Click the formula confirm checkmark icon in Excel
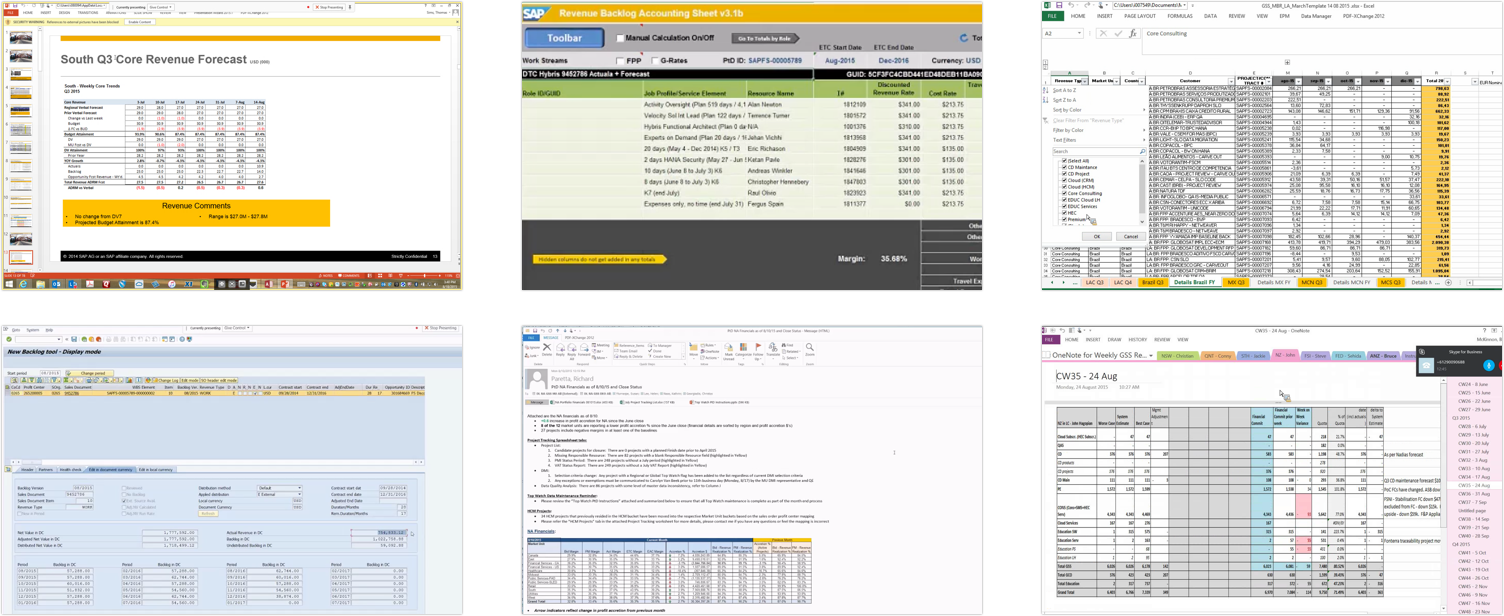 (1118, 34)
